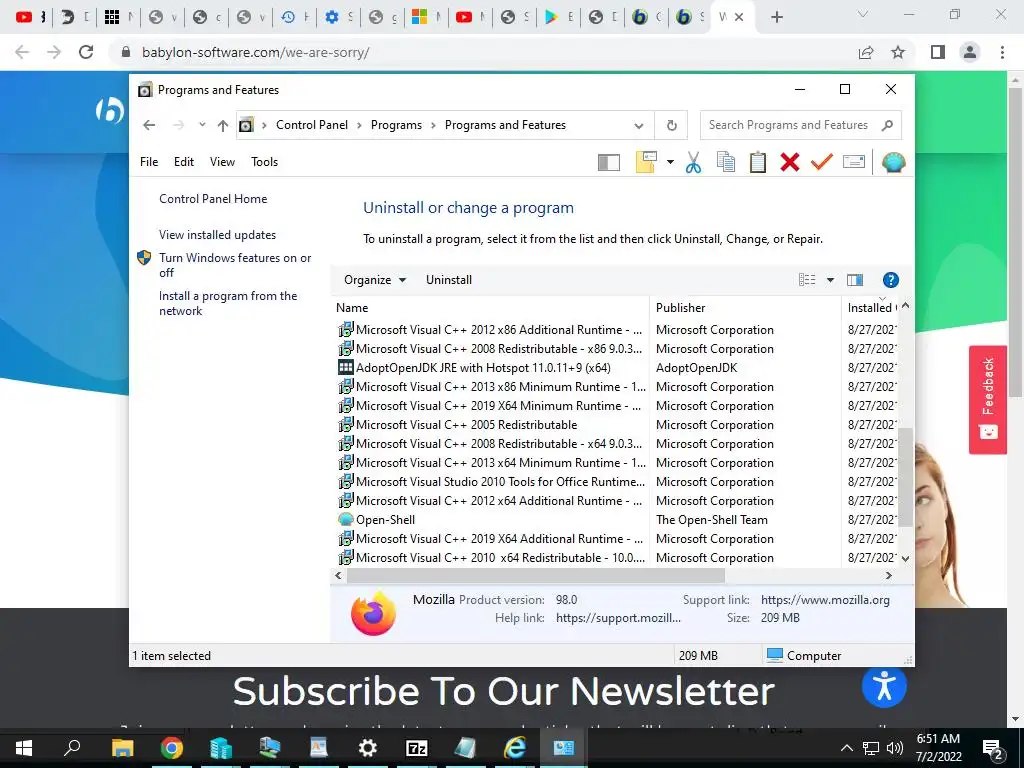Open Chrome tab search chevron
1024x768 pixels.
(x=863, y=14)
